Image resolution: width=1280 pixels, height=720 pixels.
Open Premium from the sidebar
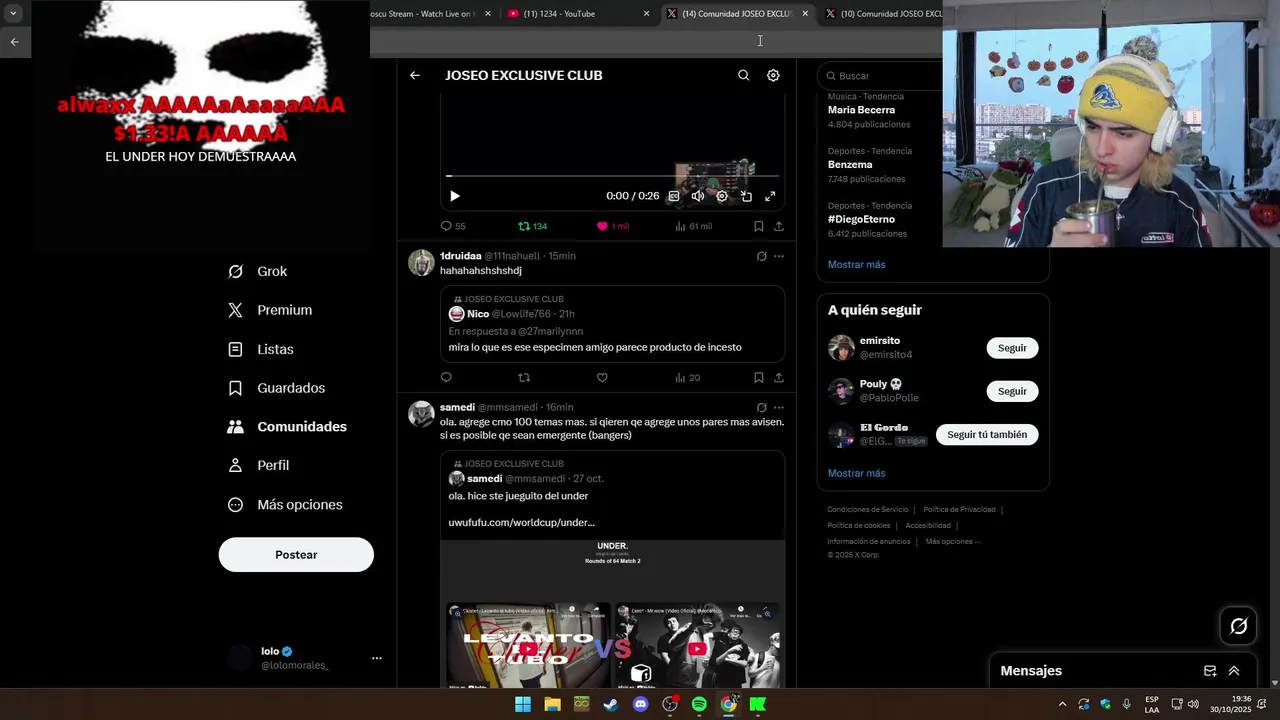click(x=270, y=310)
